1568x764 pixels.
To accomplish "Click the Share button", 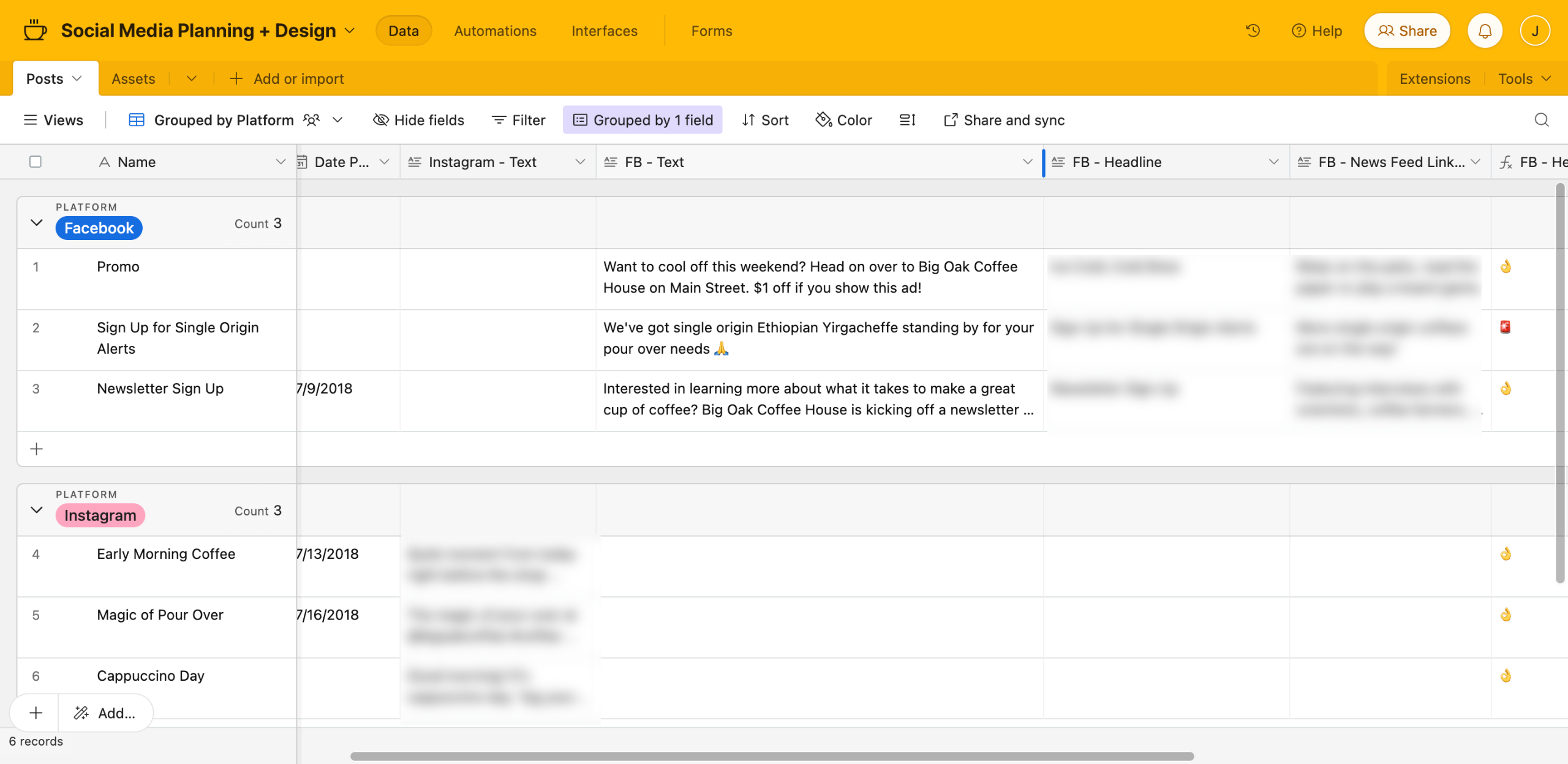I will 1407,31.
